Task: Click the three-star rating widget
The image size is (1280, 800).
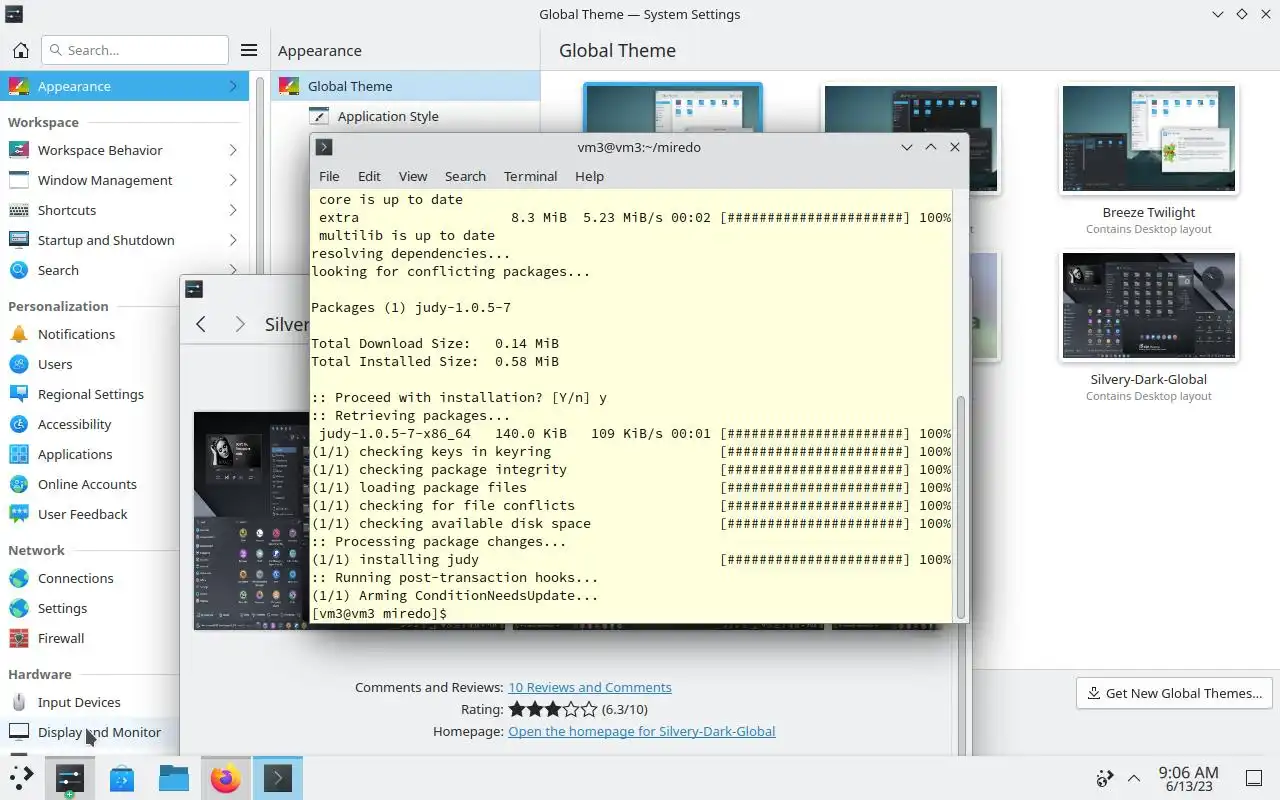Action: [x=553, y=709]
